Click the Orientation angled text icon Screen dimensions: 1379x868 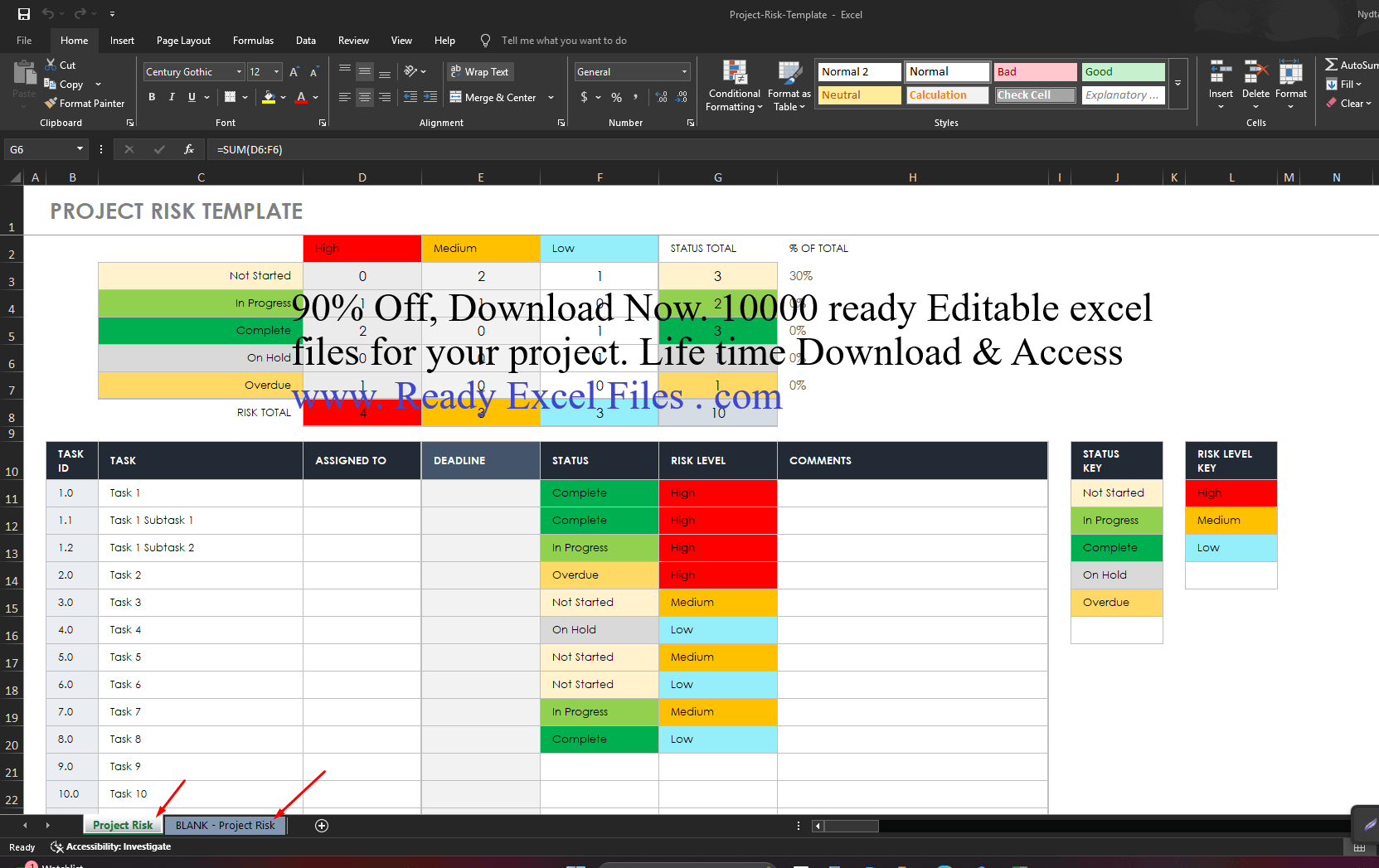pos(410,72)
